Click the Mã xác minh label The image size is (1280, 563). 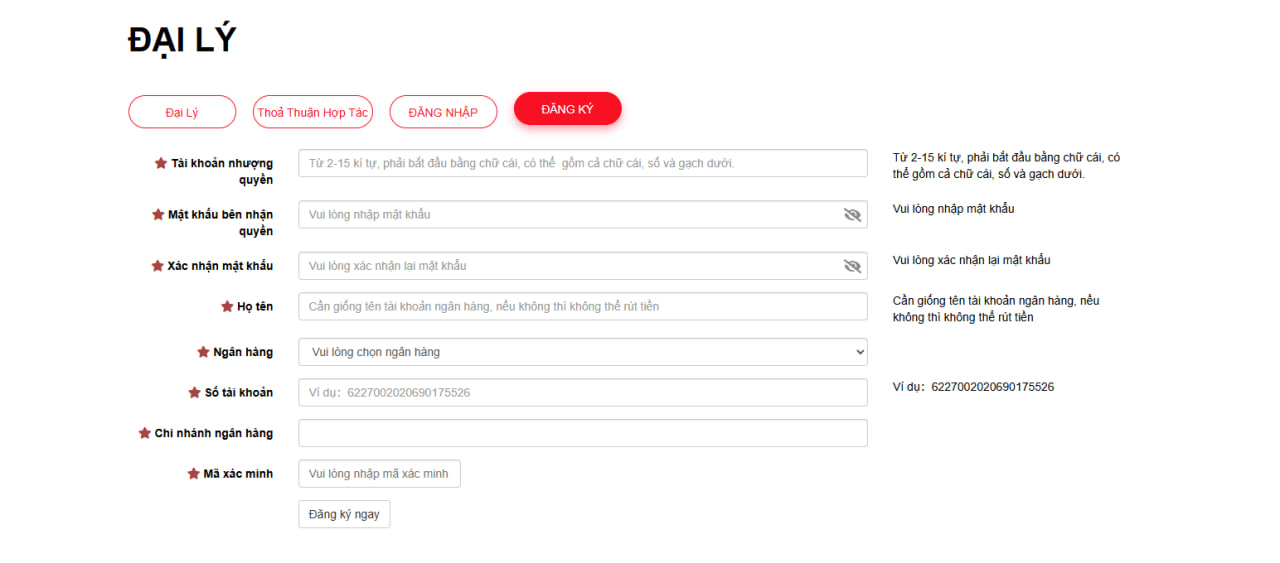click(x=238, y=473)
